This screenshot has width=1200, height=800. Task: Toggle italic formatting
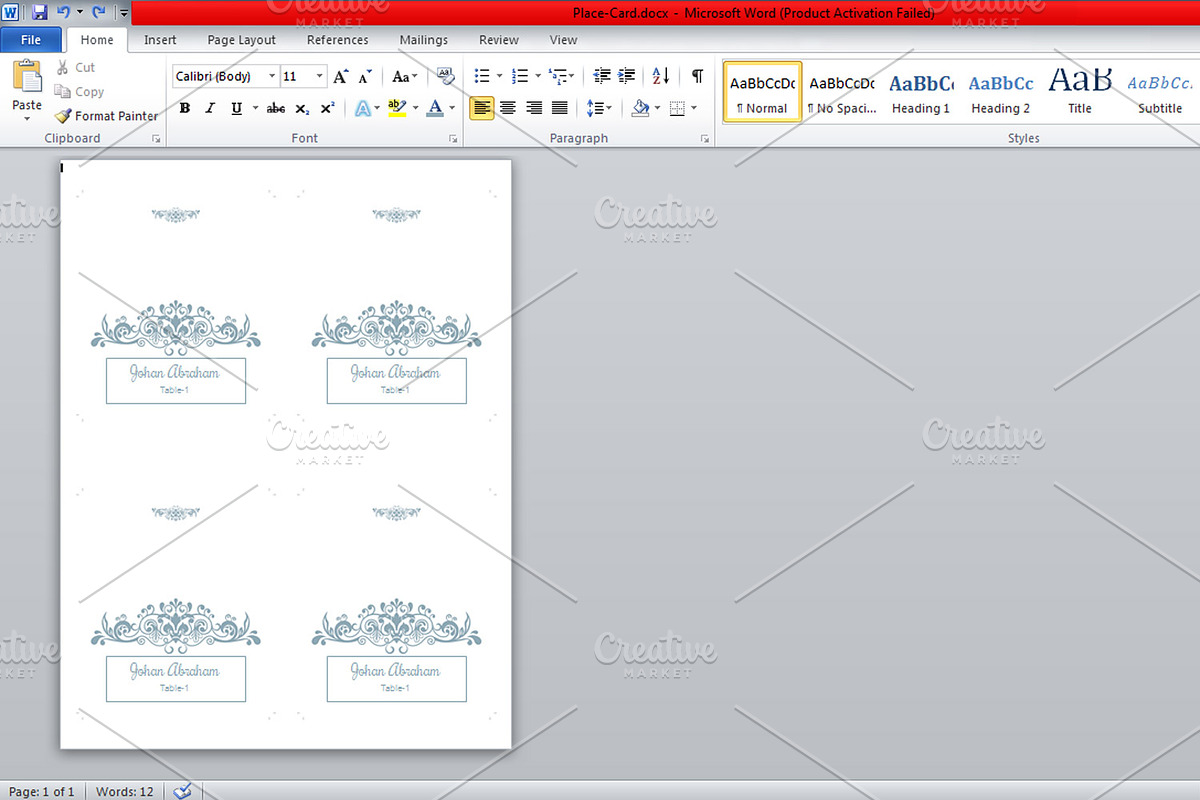[x=210, y=108]
